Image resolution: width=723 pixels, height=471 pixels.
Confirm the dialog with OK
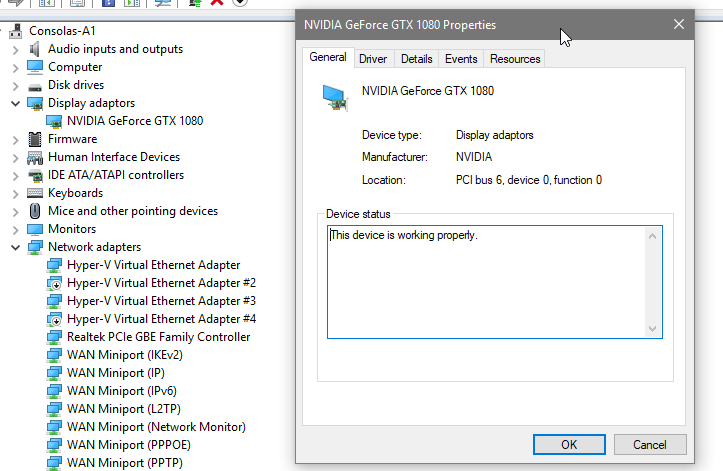coord(569,444)
